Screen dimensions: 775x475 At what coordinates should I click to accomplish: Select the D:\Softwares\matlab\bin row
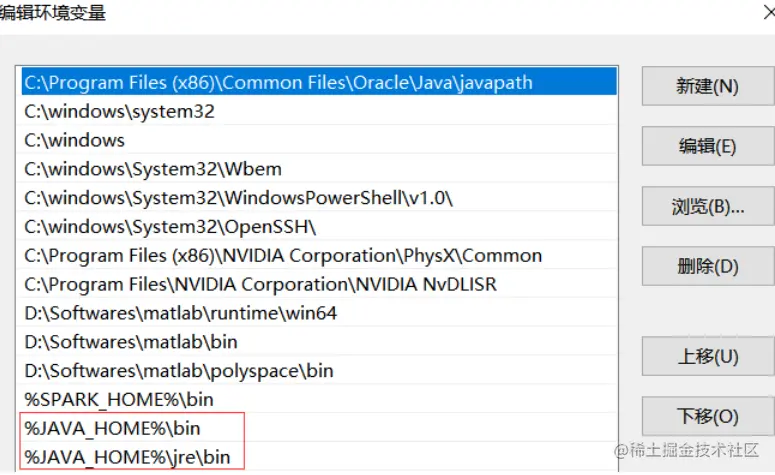tap(317, 342)
